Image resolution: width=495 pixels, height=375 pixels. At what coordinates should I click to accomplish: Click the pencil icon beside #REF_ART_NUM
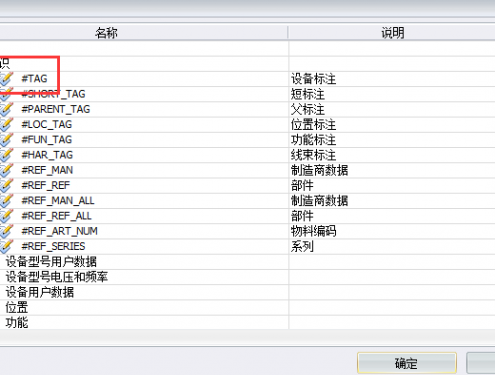6,231
